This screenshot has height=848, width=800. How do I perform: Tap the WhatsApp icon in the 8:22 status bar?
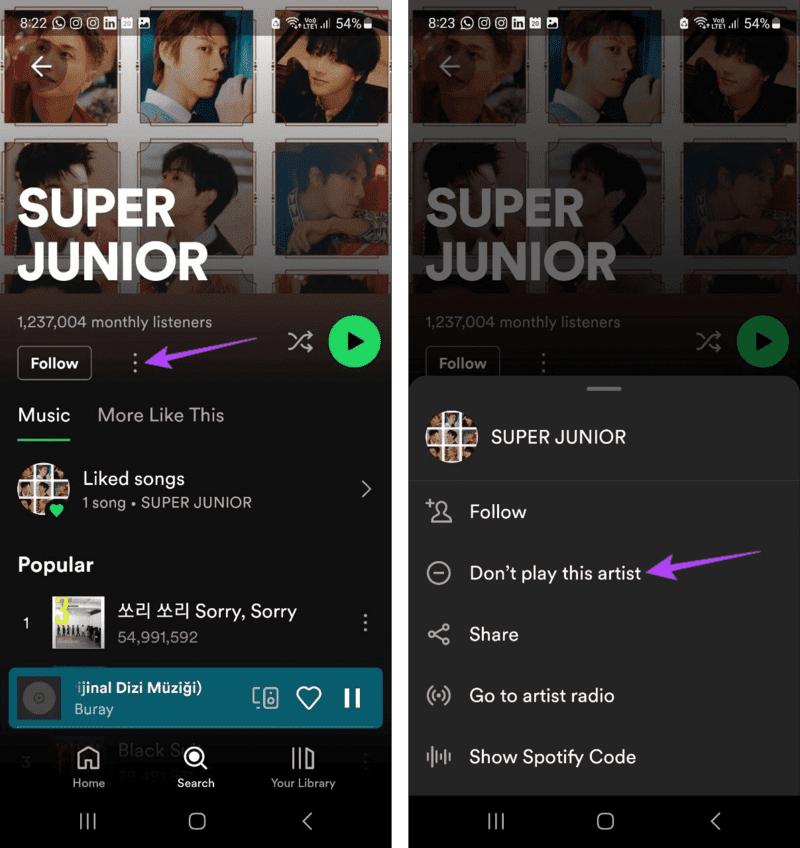[58, 23]
